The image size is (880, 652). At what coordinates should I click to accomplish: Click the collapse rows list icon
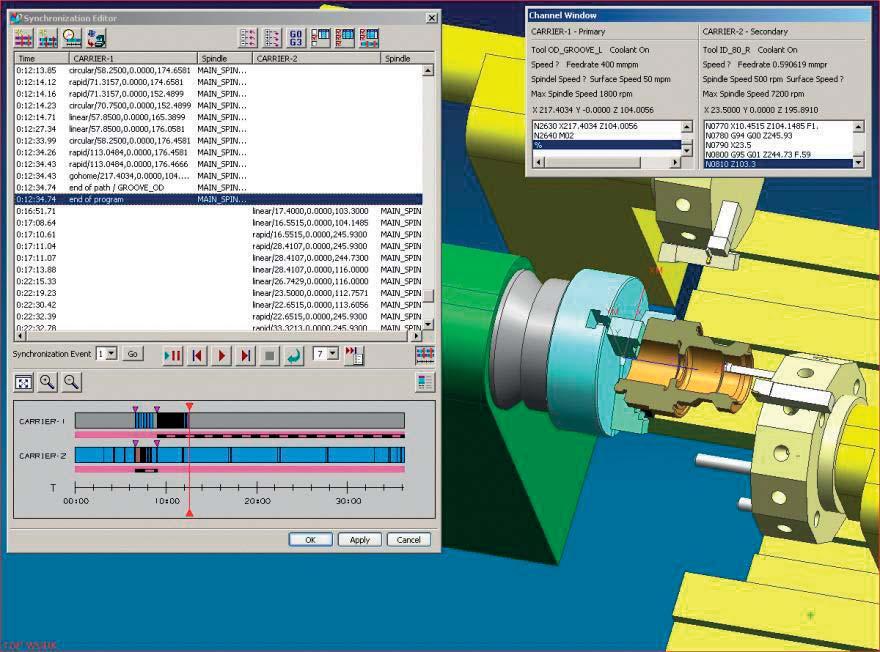pyautogui.click(x=248, y=38)
